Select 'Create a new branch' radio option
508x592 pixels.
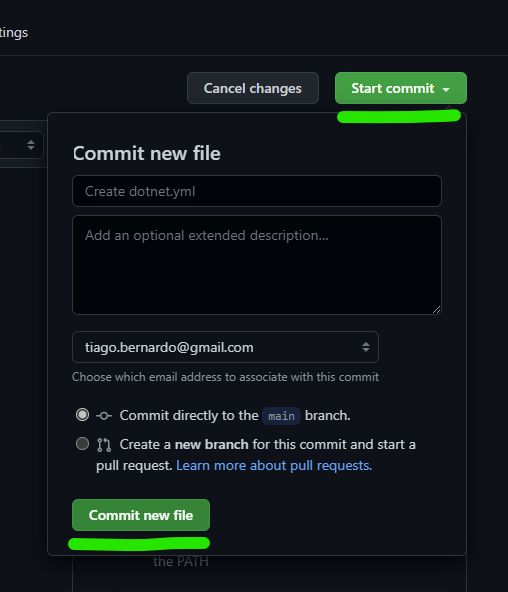(82, 444)
